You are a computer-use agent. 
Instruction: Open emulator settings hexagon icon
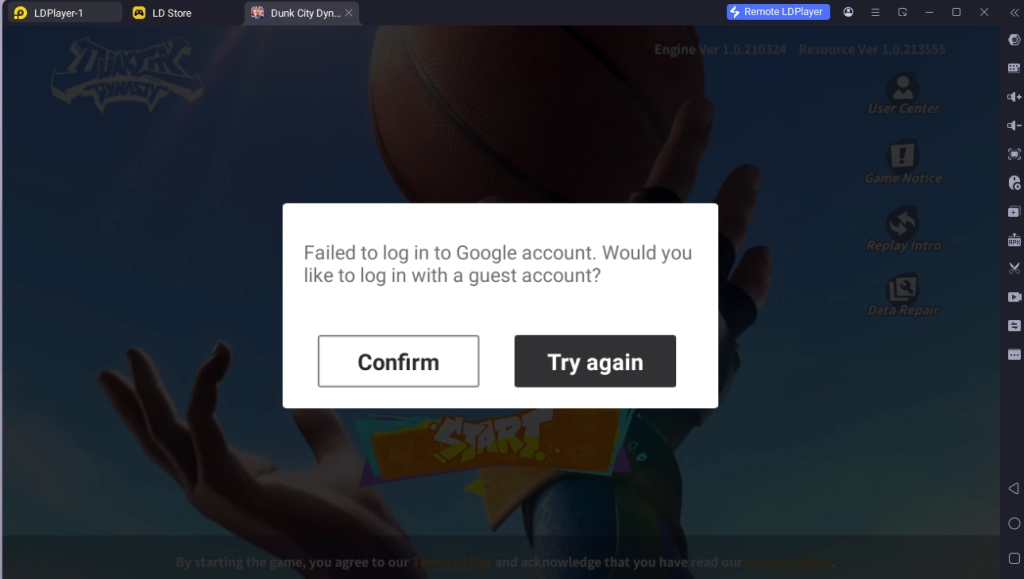coord(1014,40)
